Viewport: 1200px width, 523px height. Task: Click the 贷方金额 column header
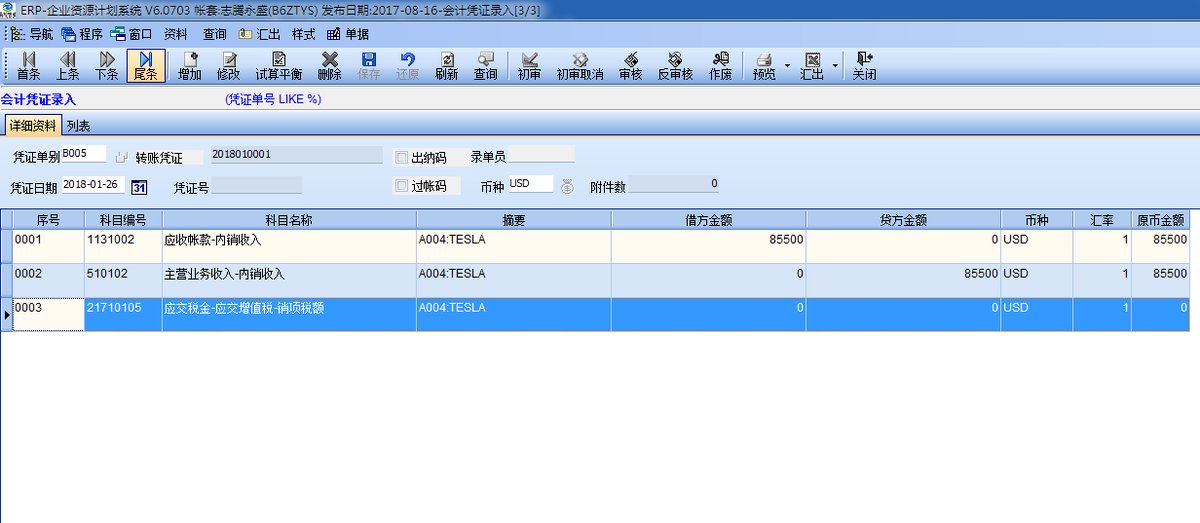click(904, 219)
